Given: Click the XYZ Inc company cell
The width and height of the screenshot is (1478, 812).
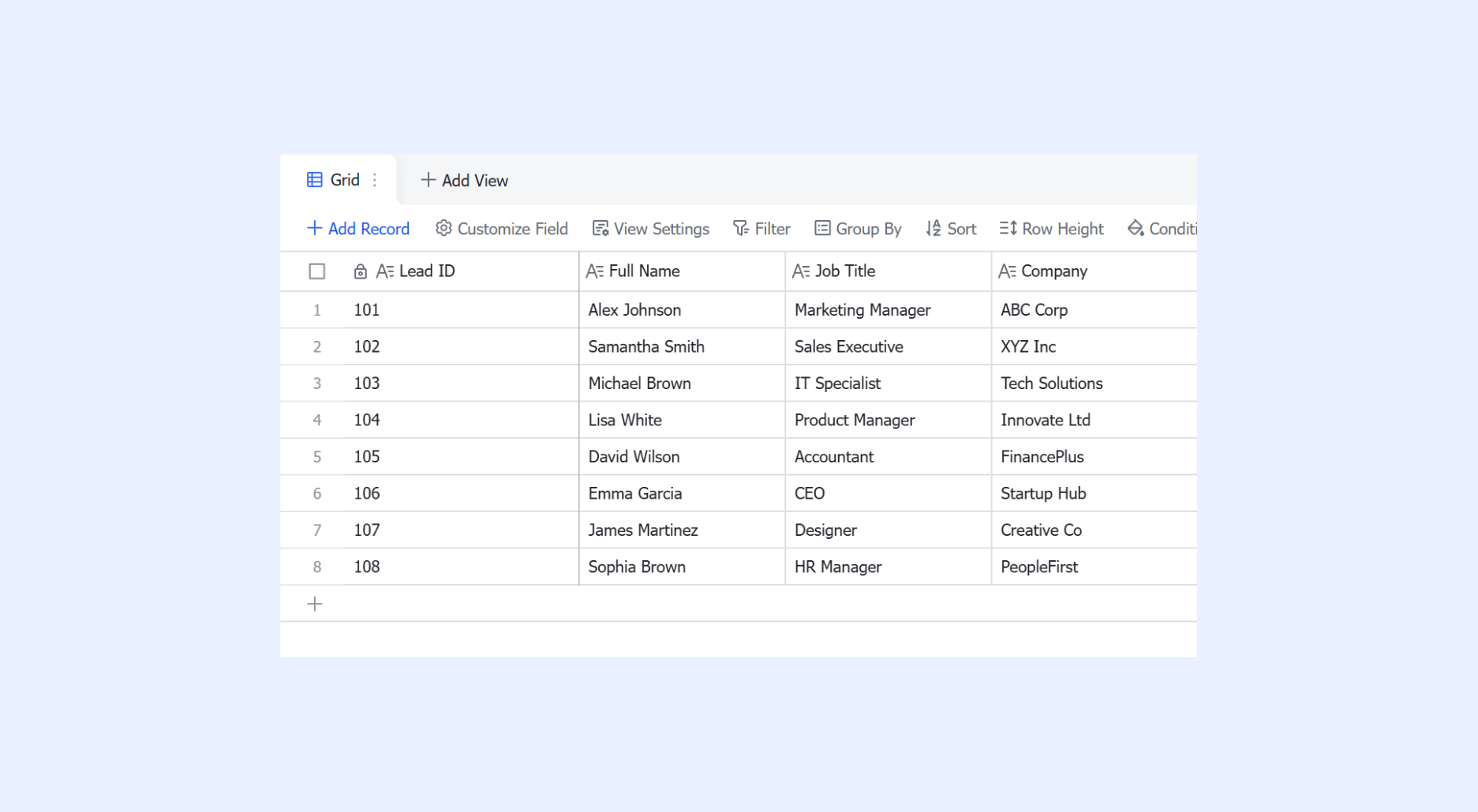Looking at the screenshot, I should click(x=1094, y=346).
